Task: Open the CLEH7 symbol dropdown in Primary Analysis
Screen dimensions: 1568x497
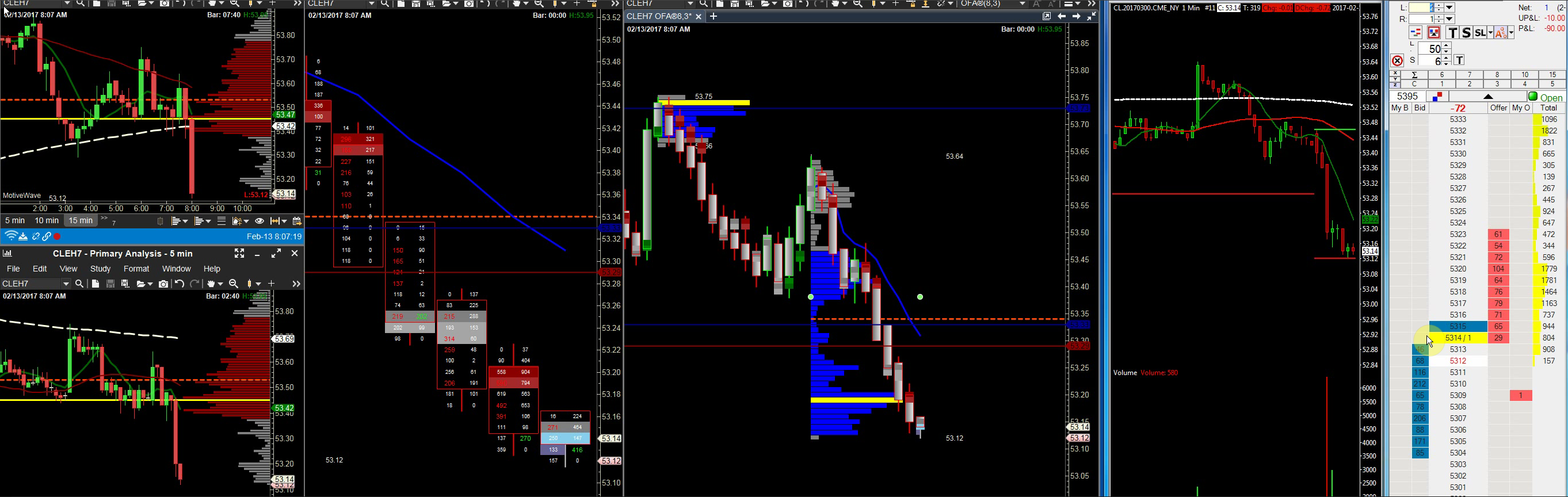Action: tap(65, 284)
